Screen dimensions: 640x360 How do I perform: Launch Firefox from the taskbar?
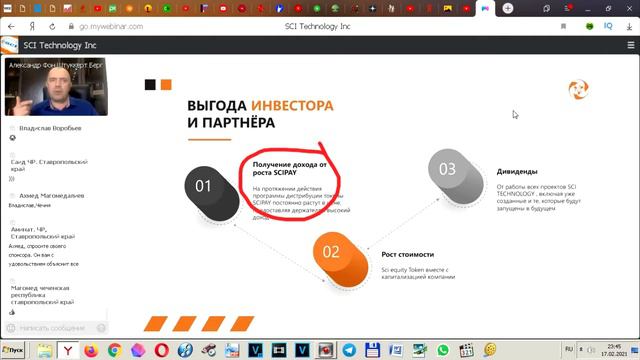coord(91,350)
